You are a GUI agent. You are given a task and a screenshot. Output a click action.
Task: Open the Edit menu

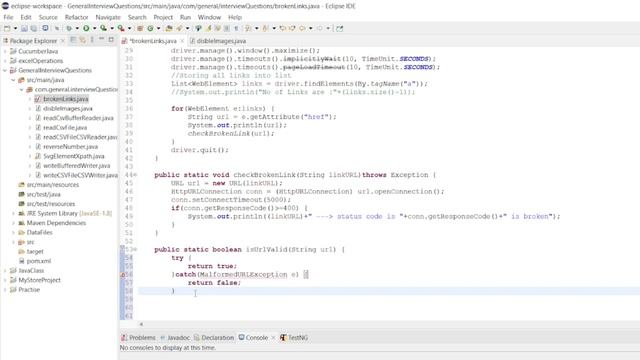26,17
